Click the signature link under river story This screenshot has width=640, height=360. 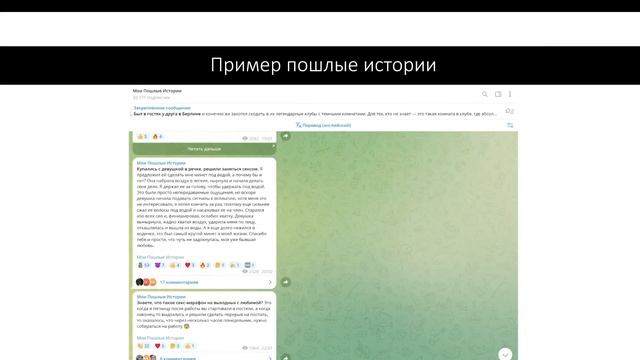click(160, 257)
